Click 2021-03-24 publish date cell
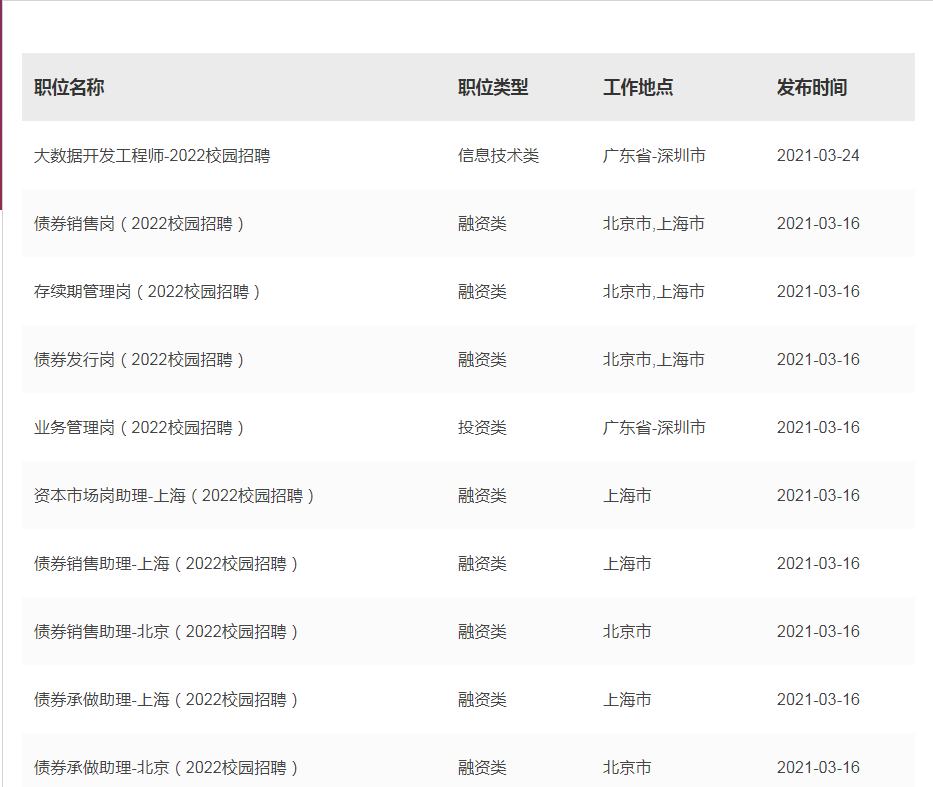This screenshot has height=787, width=933. coord(818,156)
